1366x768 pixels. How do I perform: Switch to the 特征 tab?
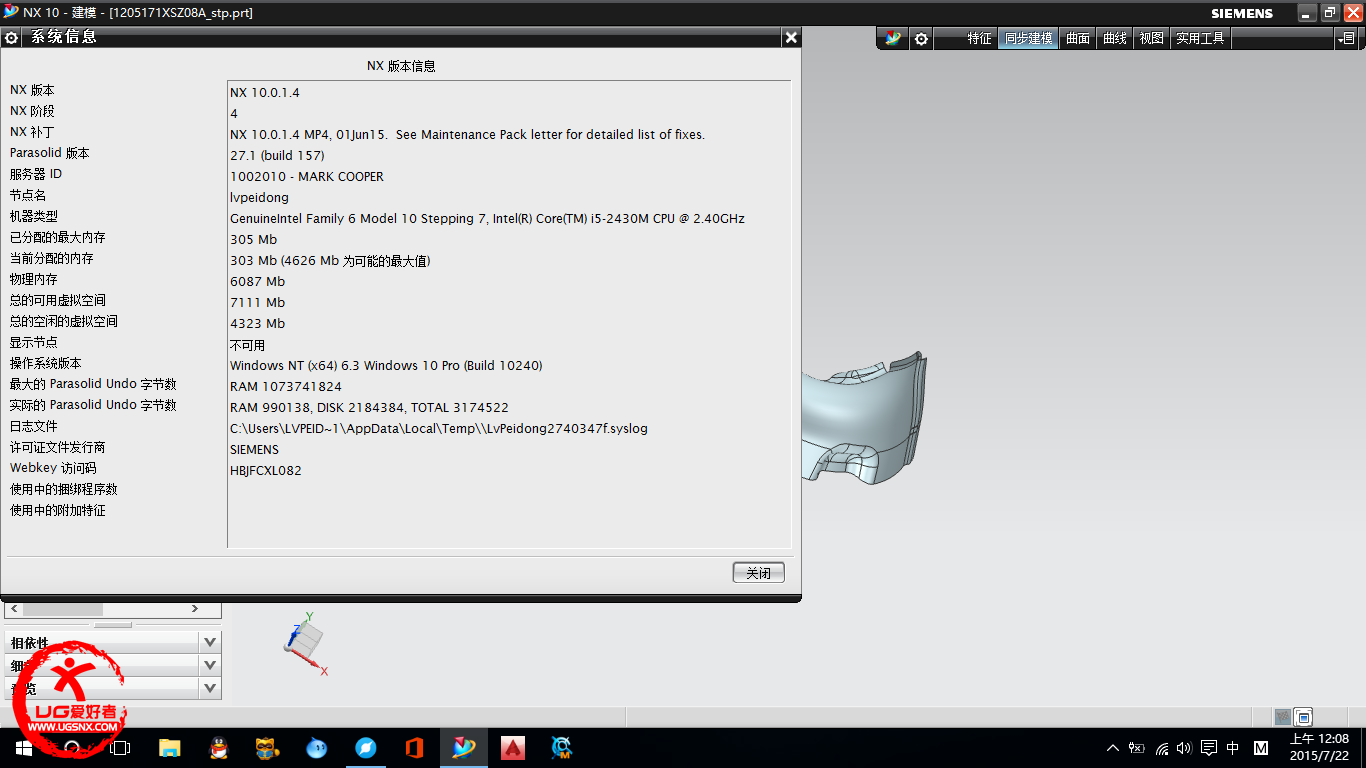(x=979, y=38)
